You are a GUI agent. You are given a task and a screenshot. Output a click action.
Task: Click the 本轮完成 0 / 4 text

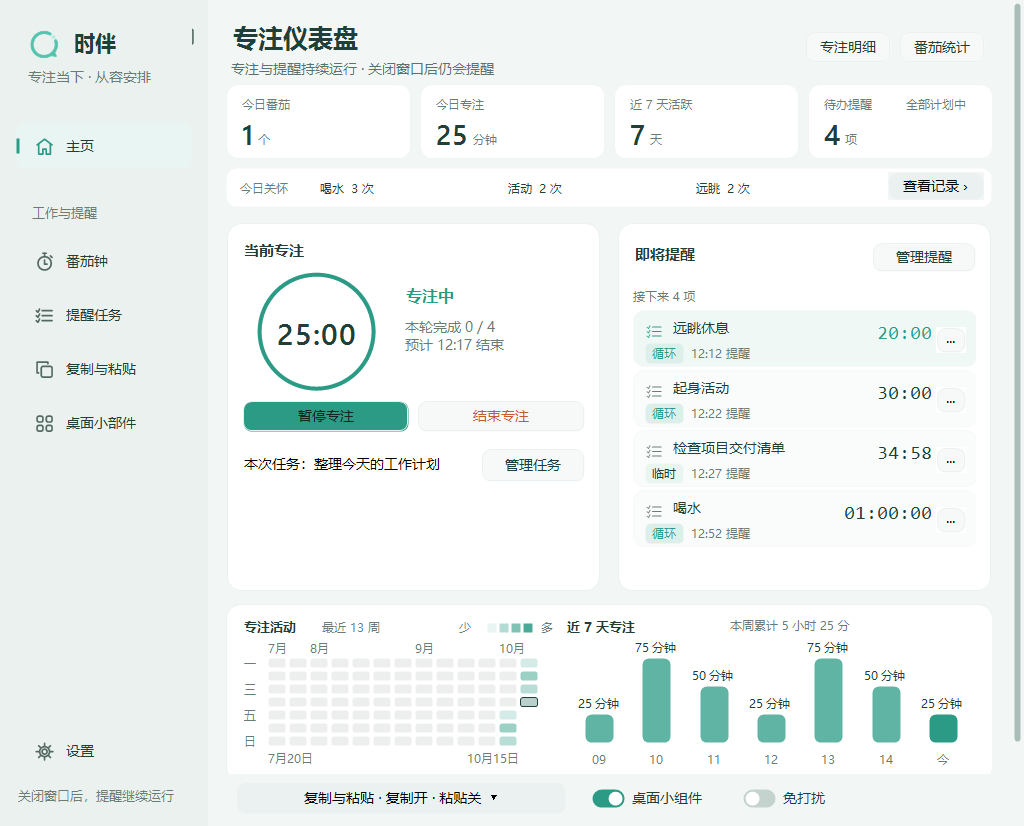pos(450,326)
